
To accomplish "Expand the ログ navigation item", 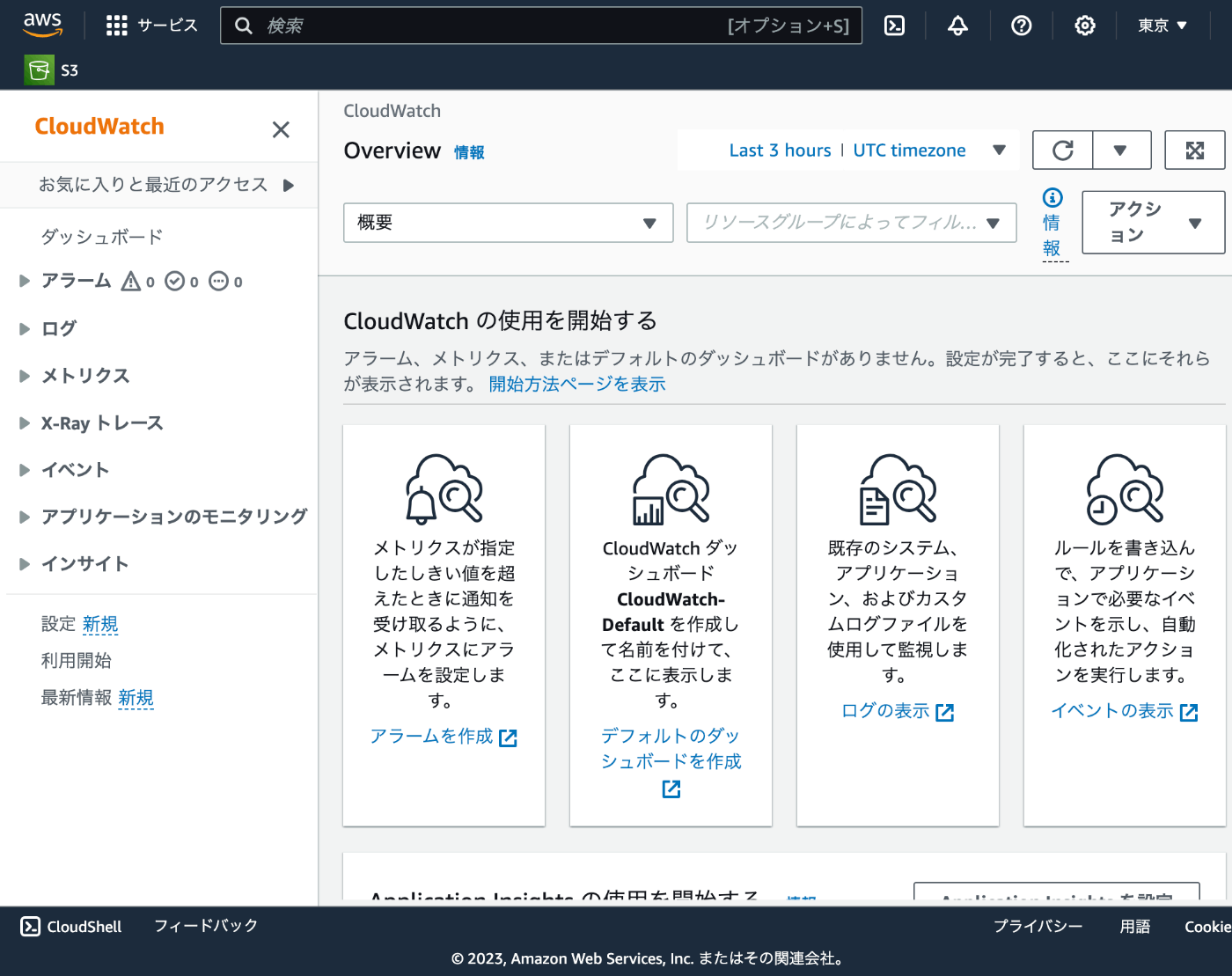I will [25, 328].
